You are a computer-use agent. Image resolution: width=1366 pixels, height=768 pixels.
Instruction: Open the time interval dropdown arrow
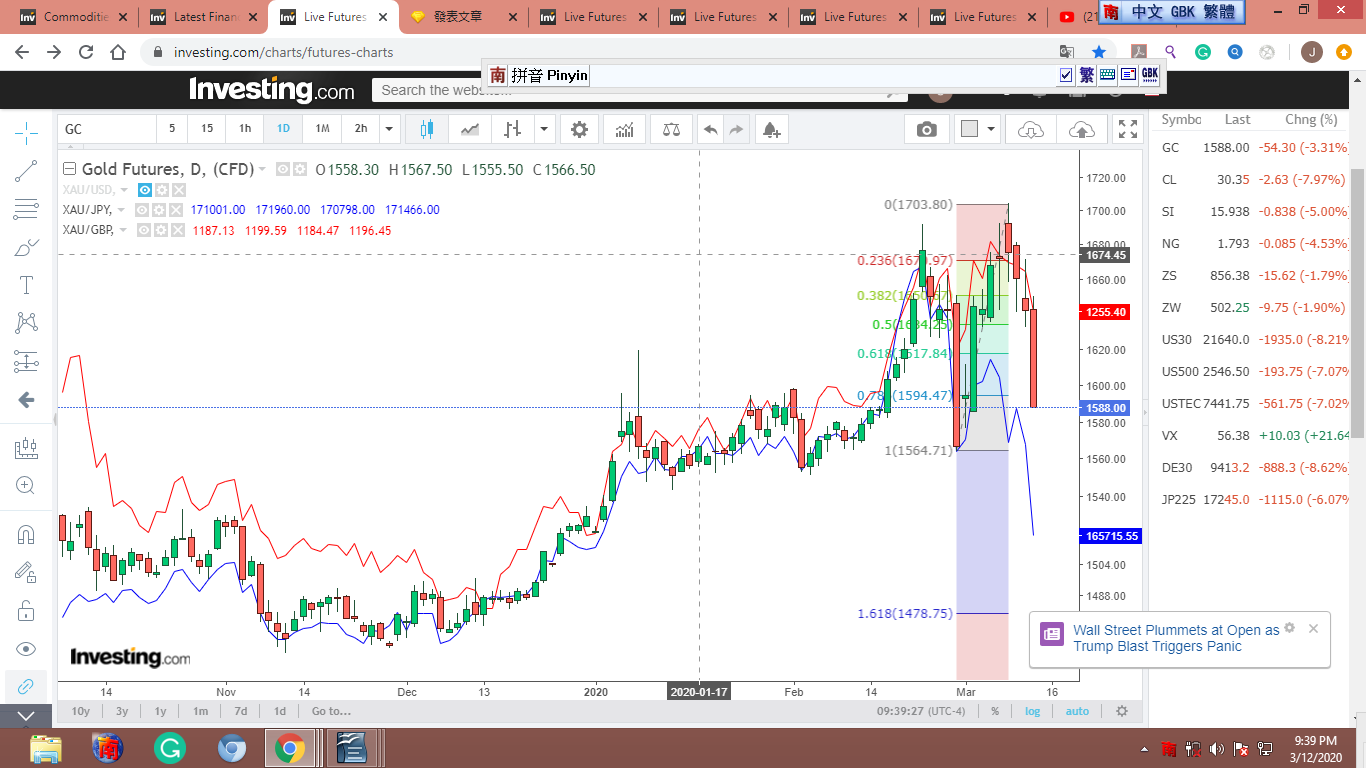(389, 129)
